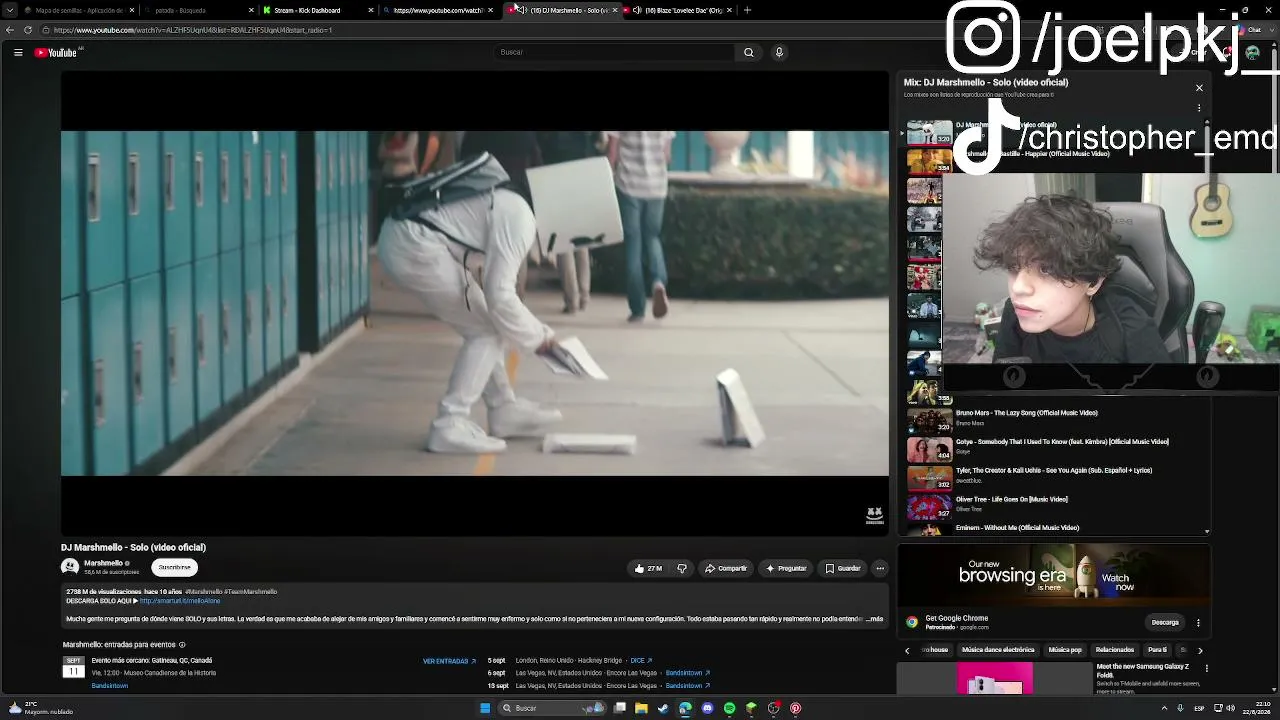Like the video with thumbs-up button
This screenshot has height=720, width=1280.
pyautogui.click(x=648, y=568)
